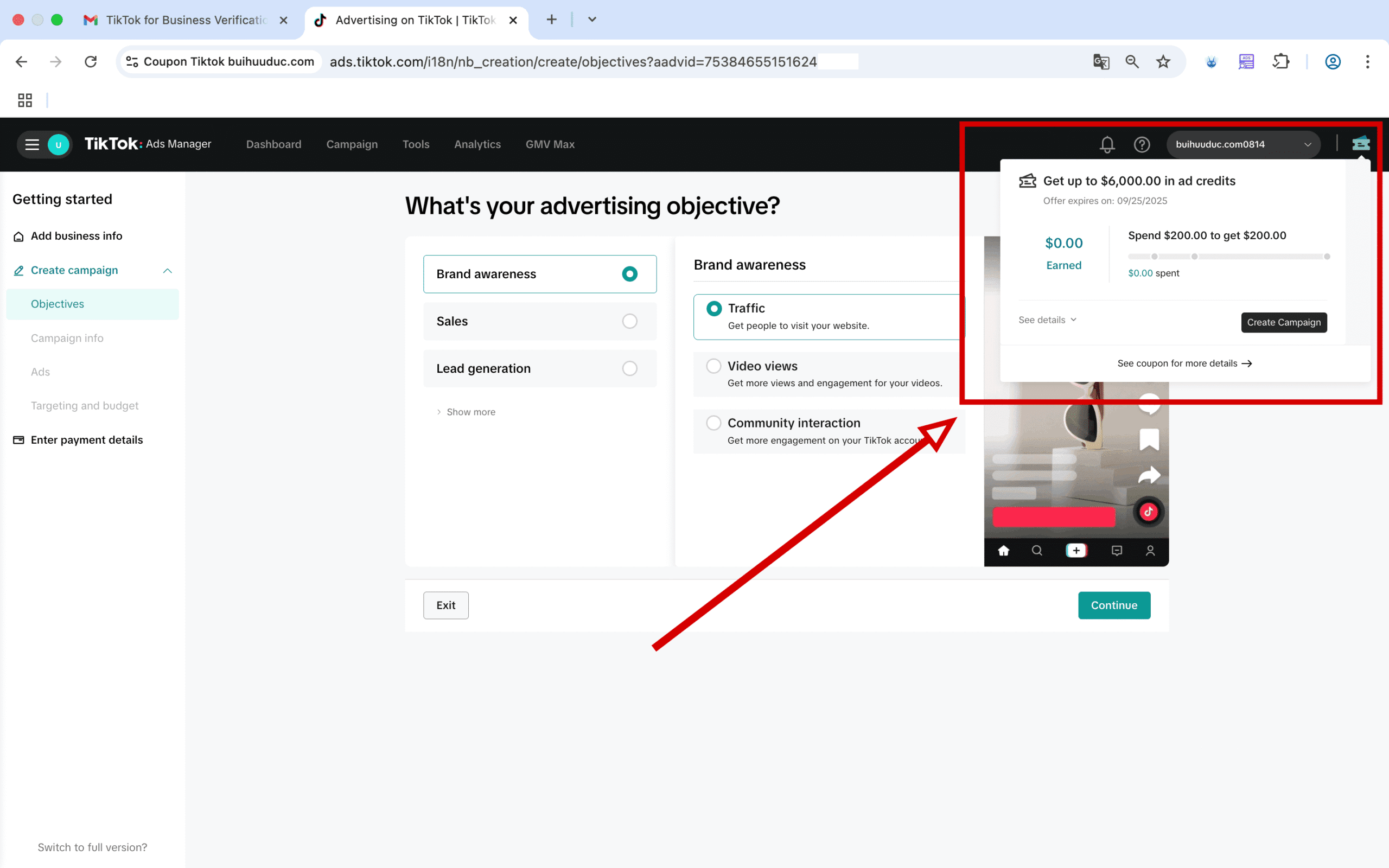The height and width of the screenshot is (868, 1389).
Task: Select the Sales objective radio button
Action: (x=629, y=322)
